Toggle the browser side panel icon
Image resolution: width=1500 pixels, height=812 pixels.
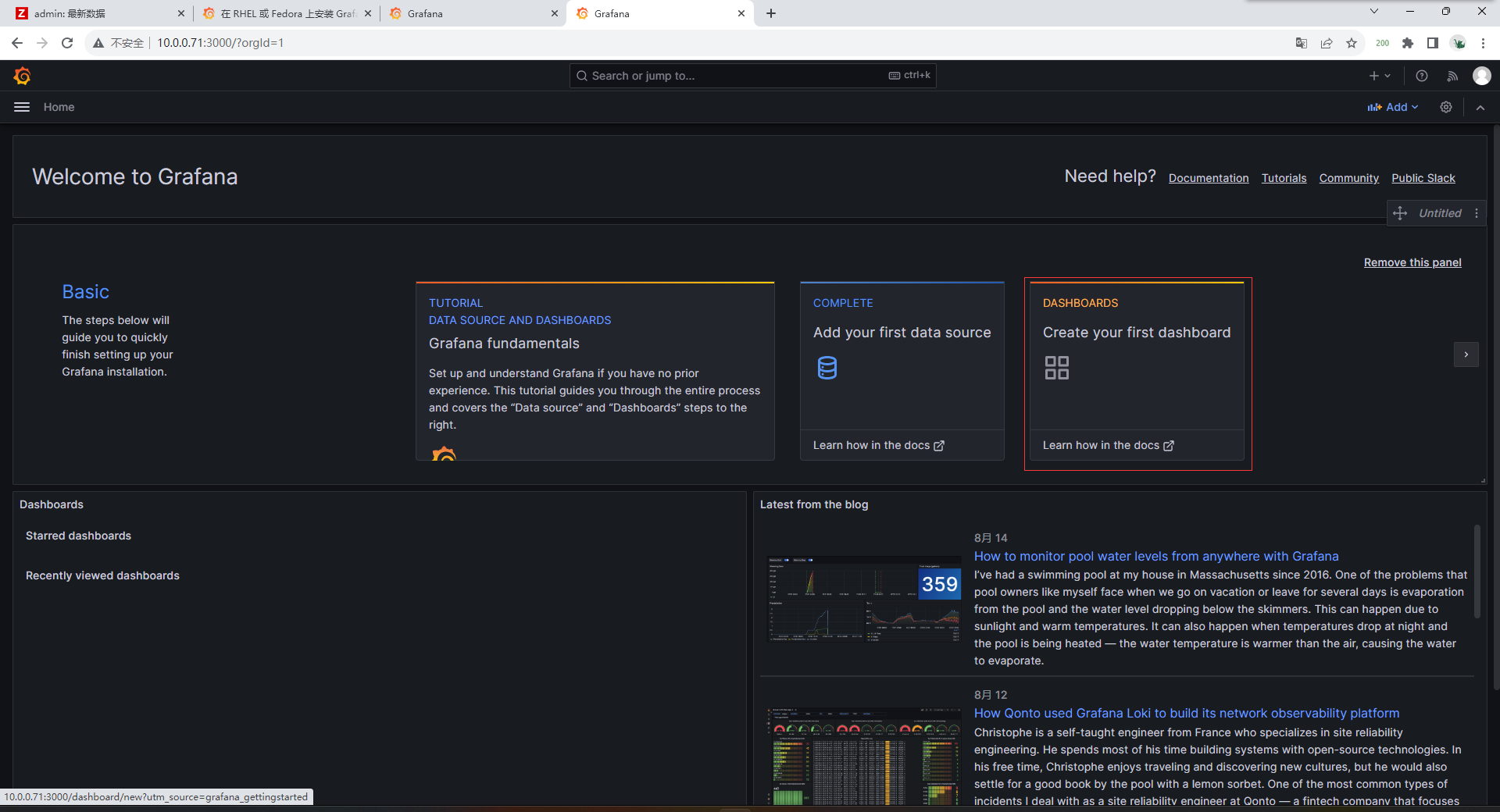pyautogui.click(x=1433, y=43)
